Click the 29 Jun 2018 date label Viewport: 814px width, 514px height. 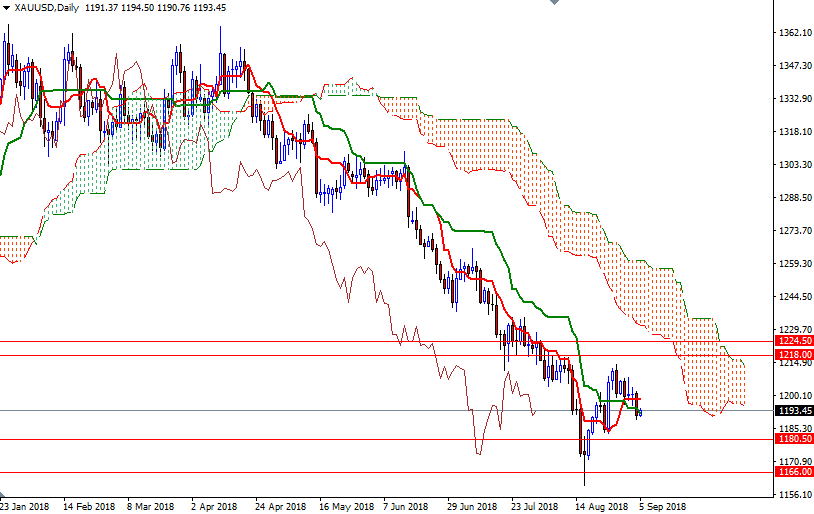[x=473, y=506]
